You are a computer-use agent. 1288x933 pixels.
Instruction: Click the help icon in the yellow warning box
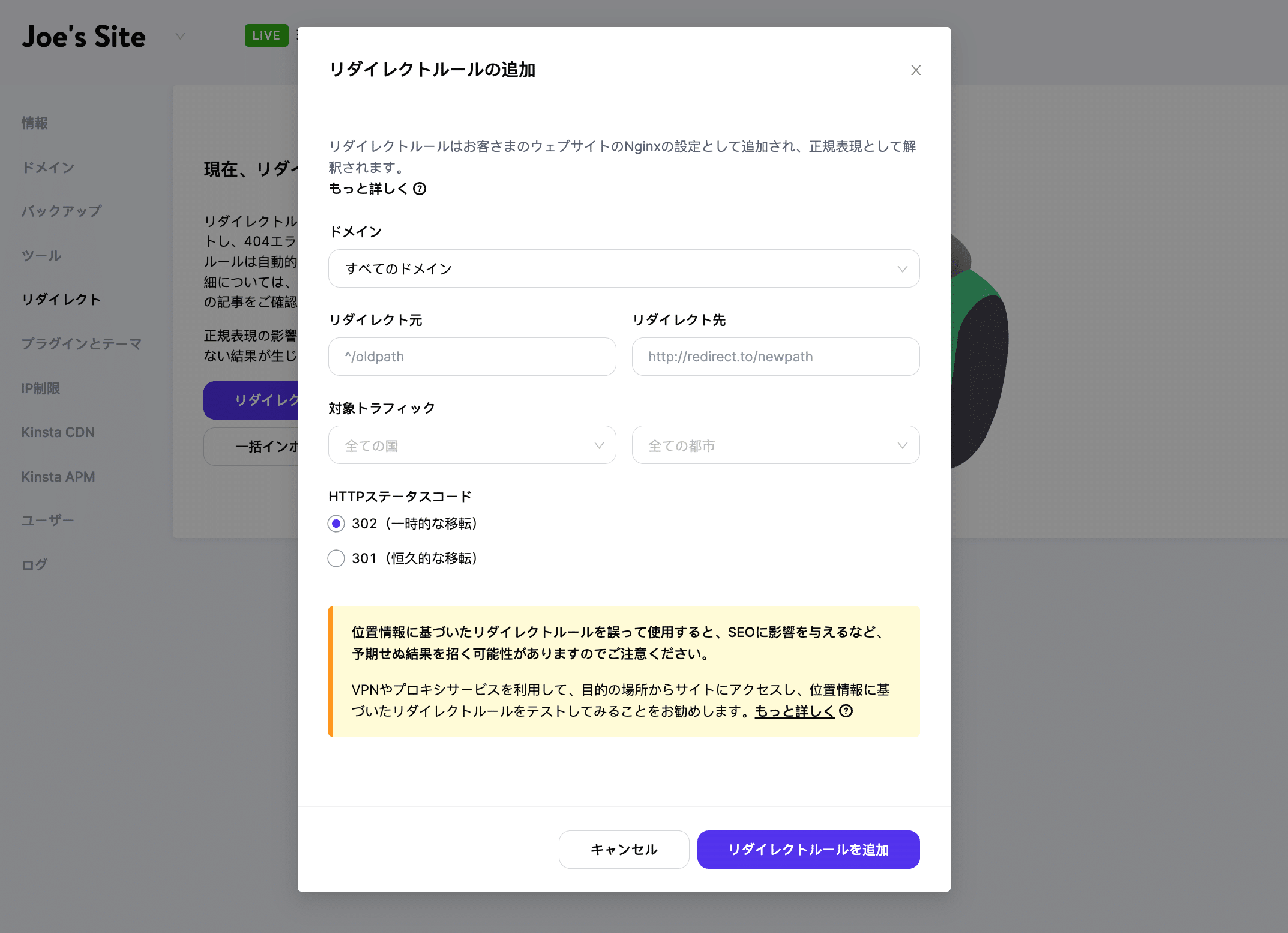846,712
